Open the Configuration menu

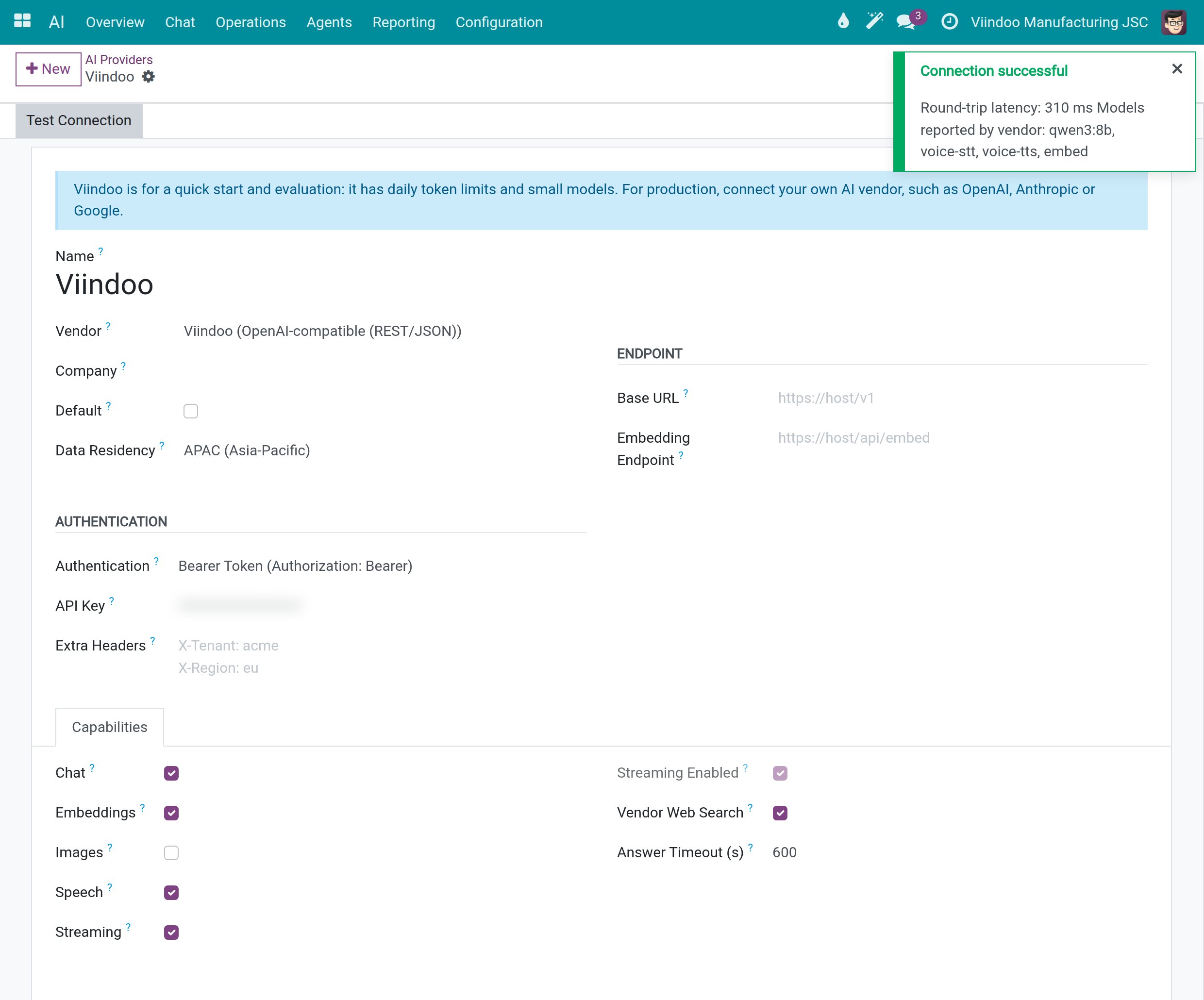499,22
